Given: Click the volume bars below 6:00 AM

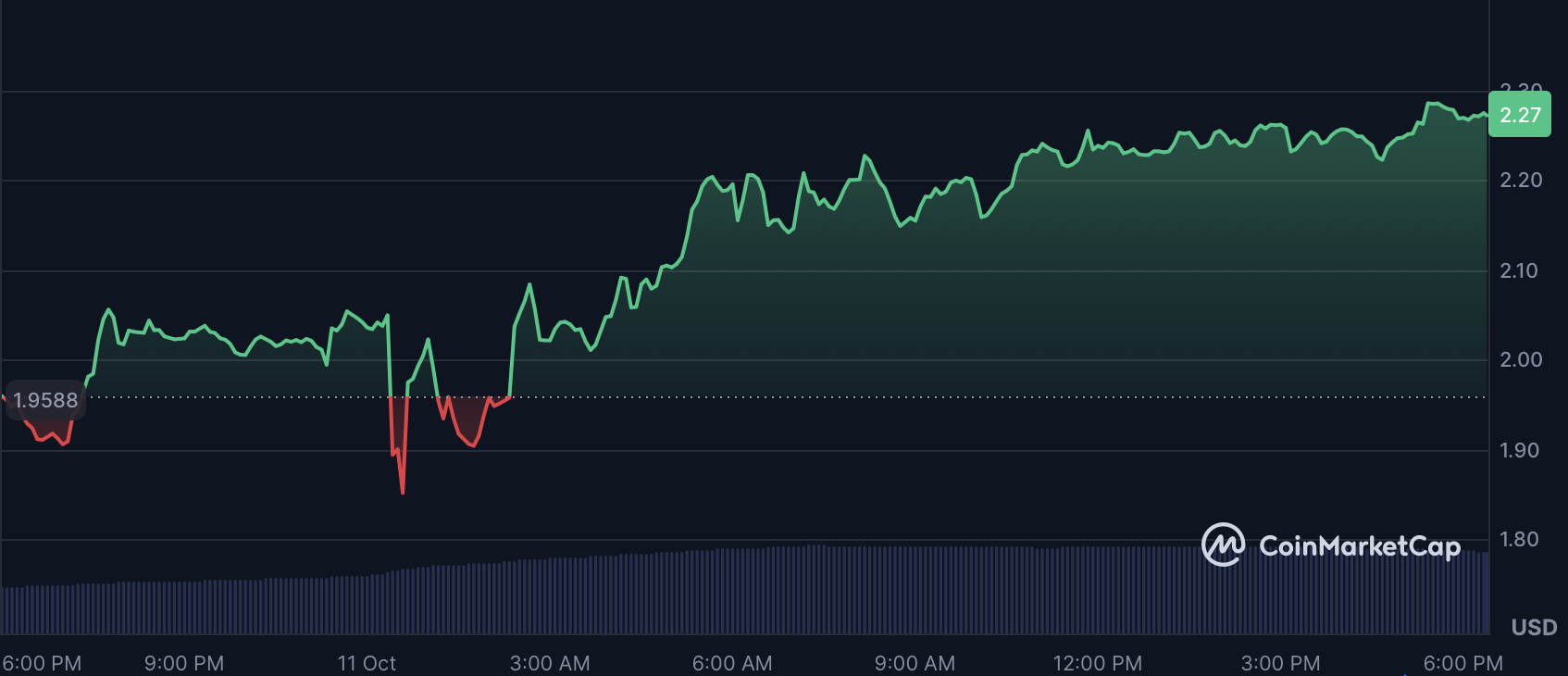Looking at the screenshot, I should pyautogui.click(x=732, y=591).
